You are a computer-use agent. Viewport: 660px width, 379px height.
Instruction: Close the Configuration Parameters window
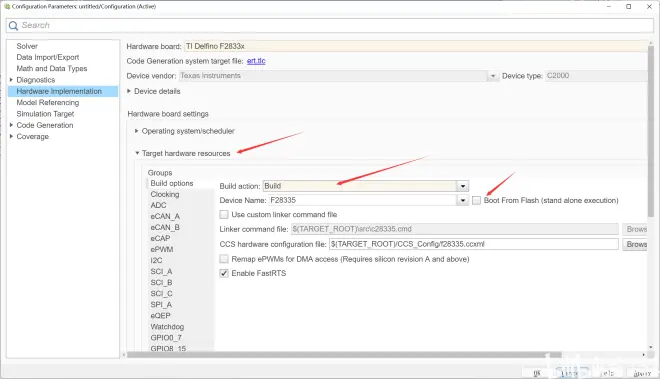point(649,6)
